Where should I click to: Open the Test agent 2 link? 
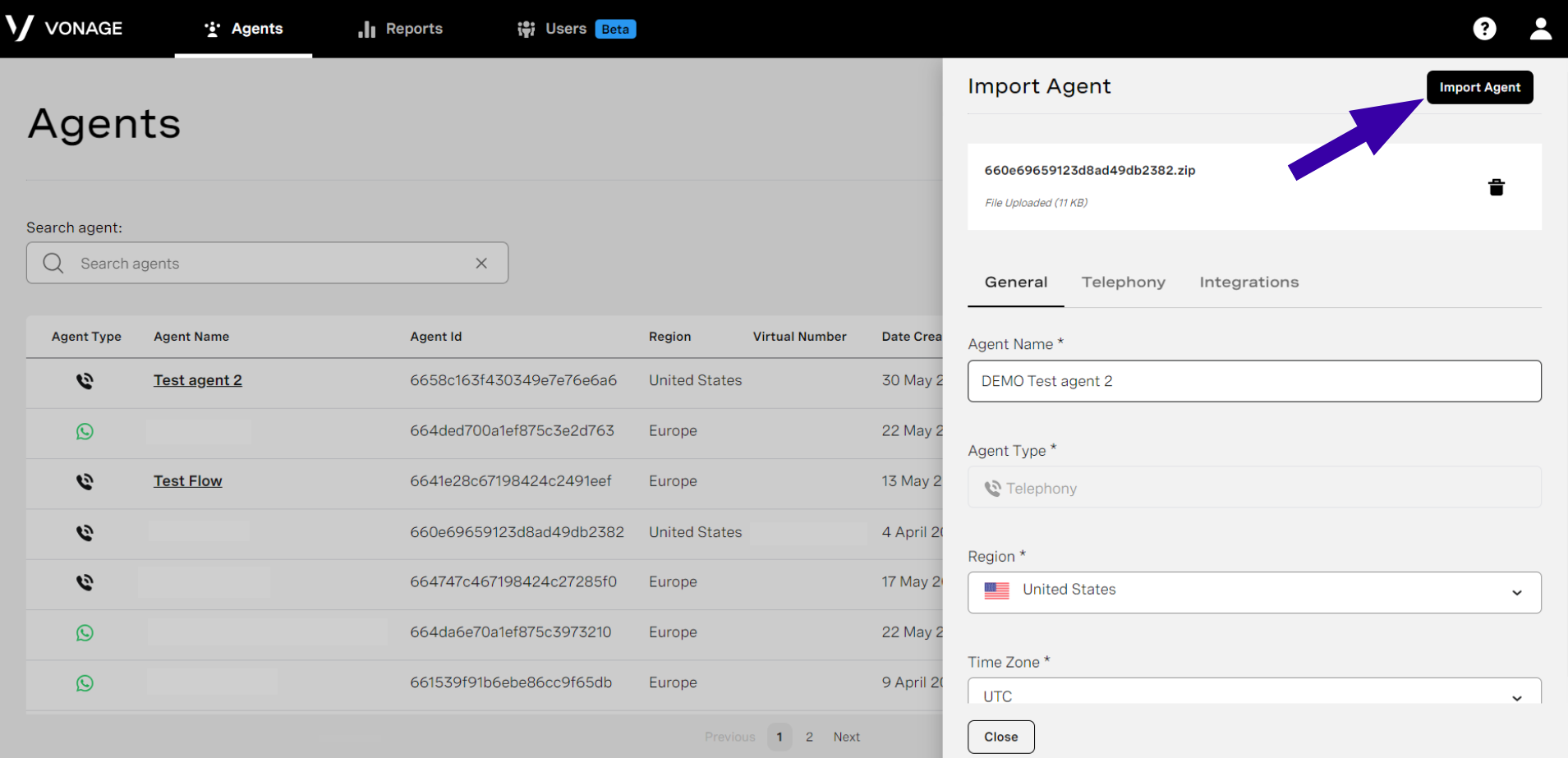tap(197, 379)
